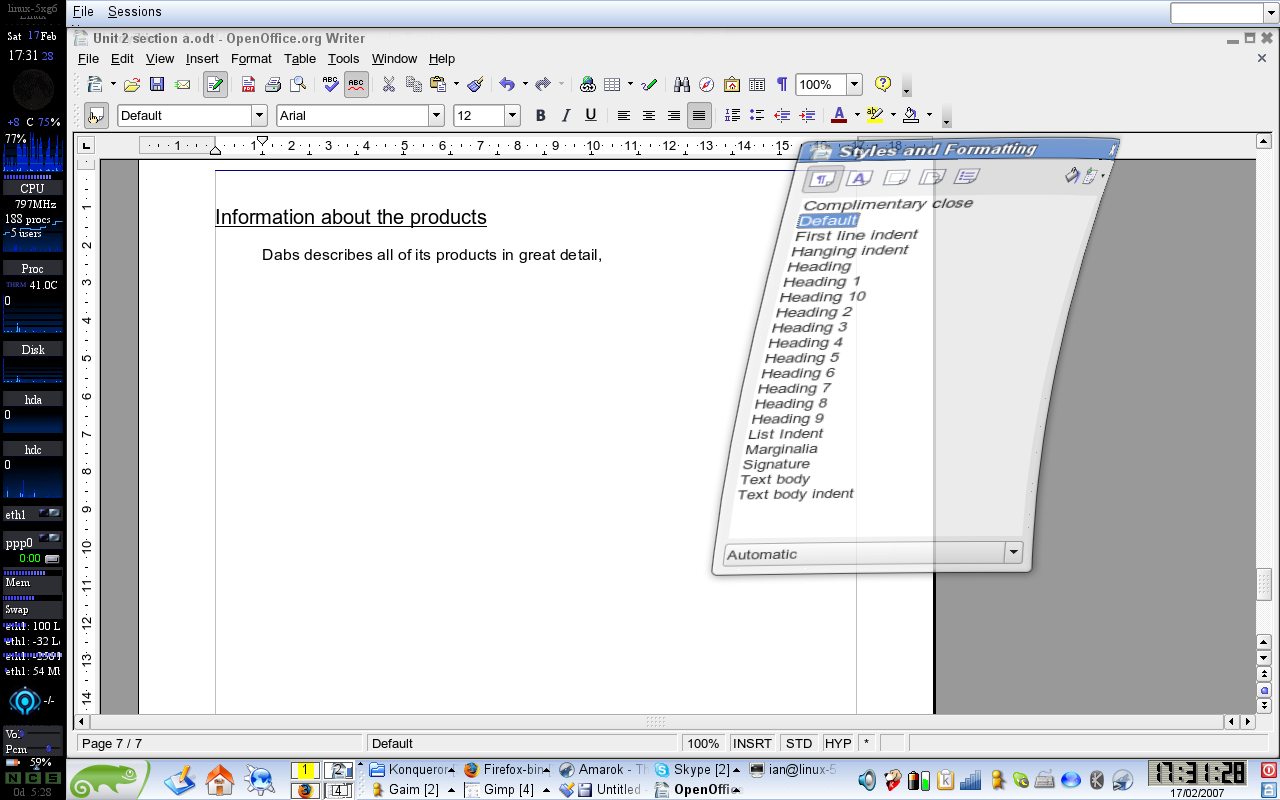The height and width of the screenshot is (800, 1280).
Task: Open OpenOffice Help icon
Action: click(x=883, y=85)
